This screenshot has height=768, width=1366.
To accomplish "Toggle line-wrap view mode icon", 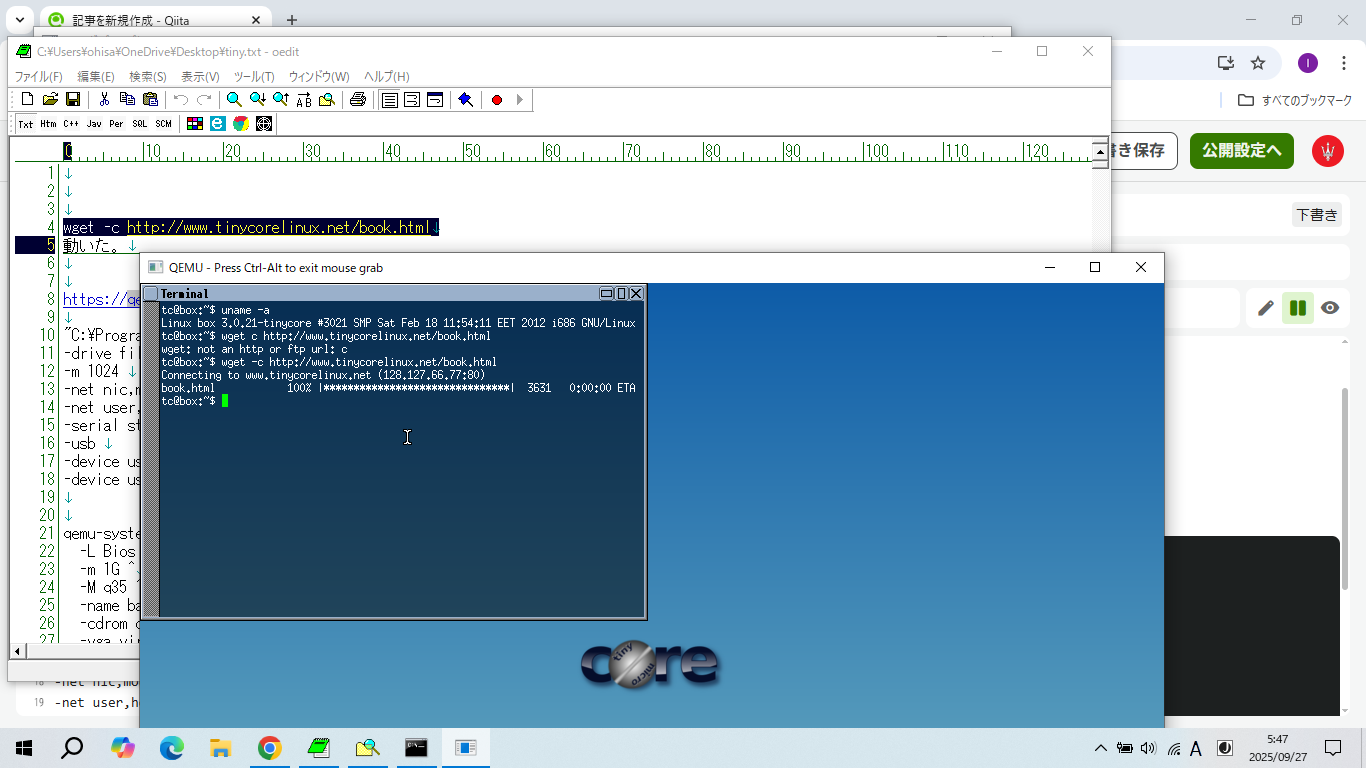I will (x=412, y=99).
